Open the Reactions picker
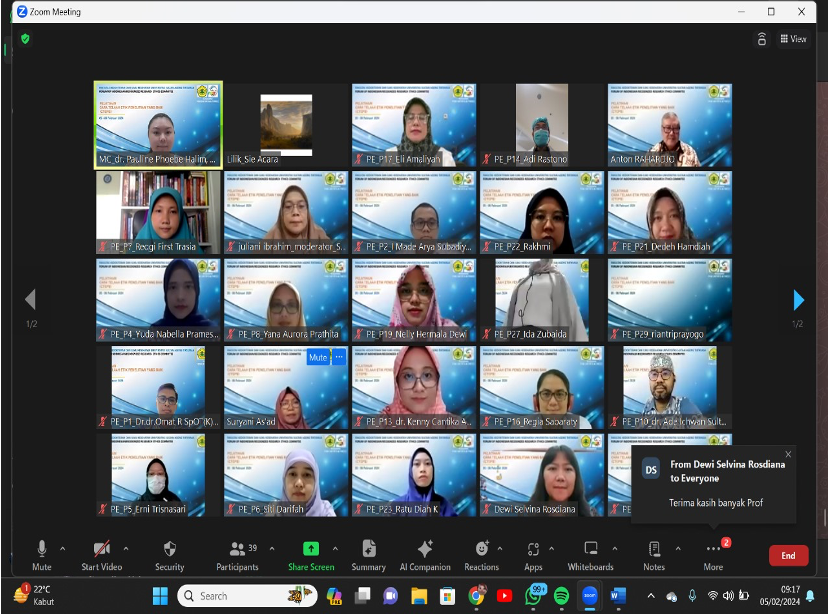 (x=481, y=553)
